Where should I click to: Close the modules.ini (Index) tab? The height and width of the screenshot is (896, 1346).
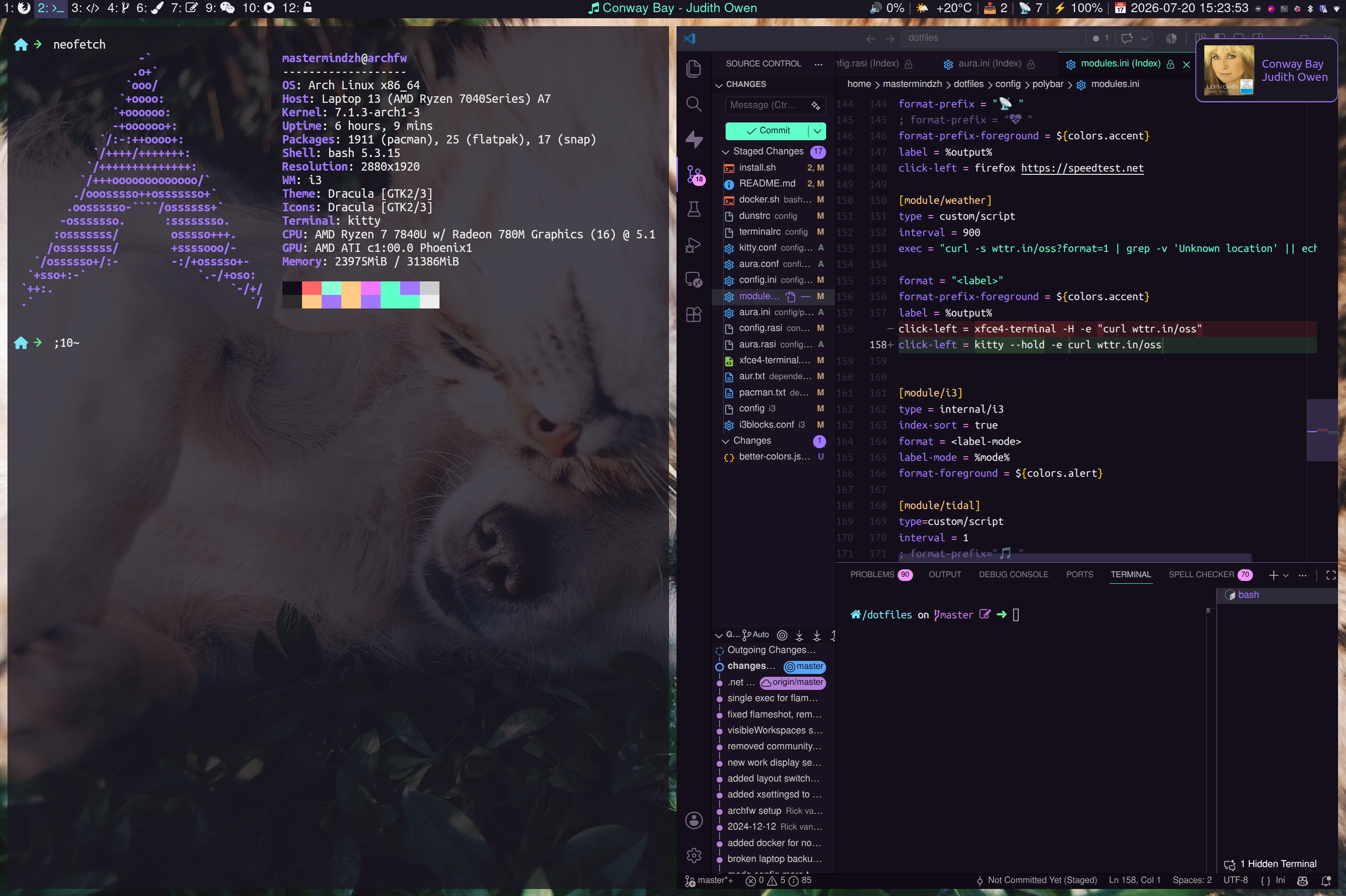click(1187, 64)
